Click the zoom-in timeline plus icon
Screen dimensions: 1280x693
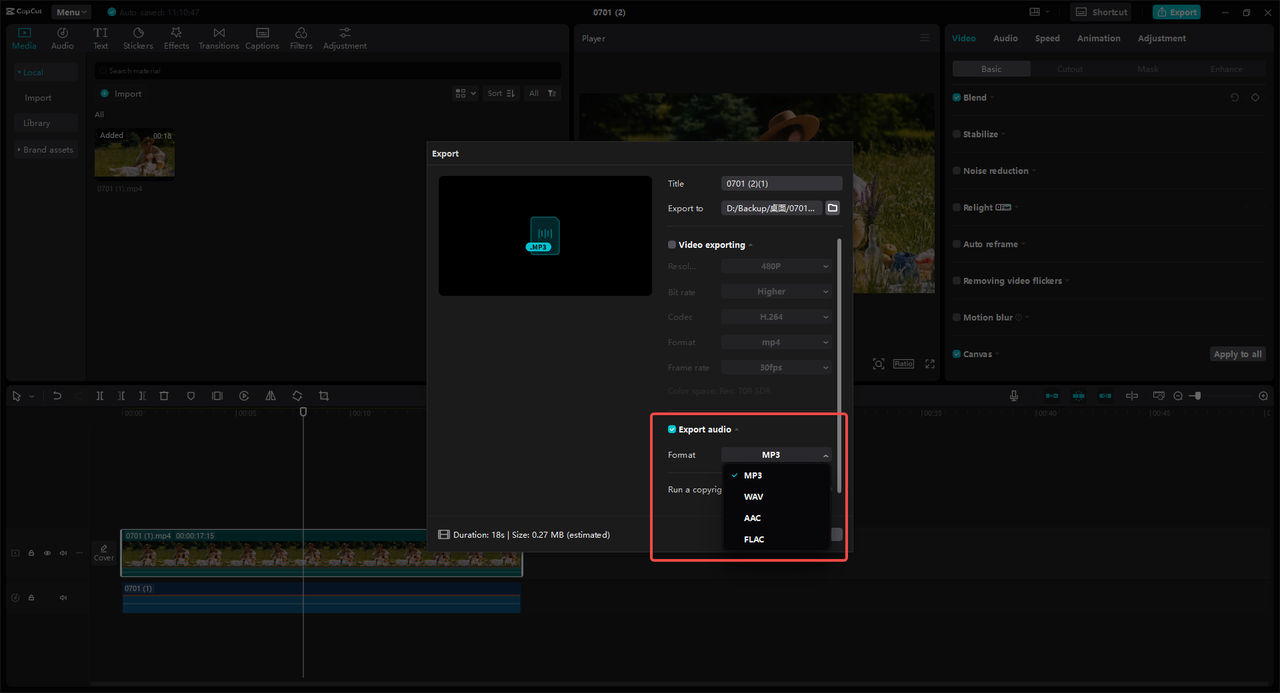point(1263,396)
